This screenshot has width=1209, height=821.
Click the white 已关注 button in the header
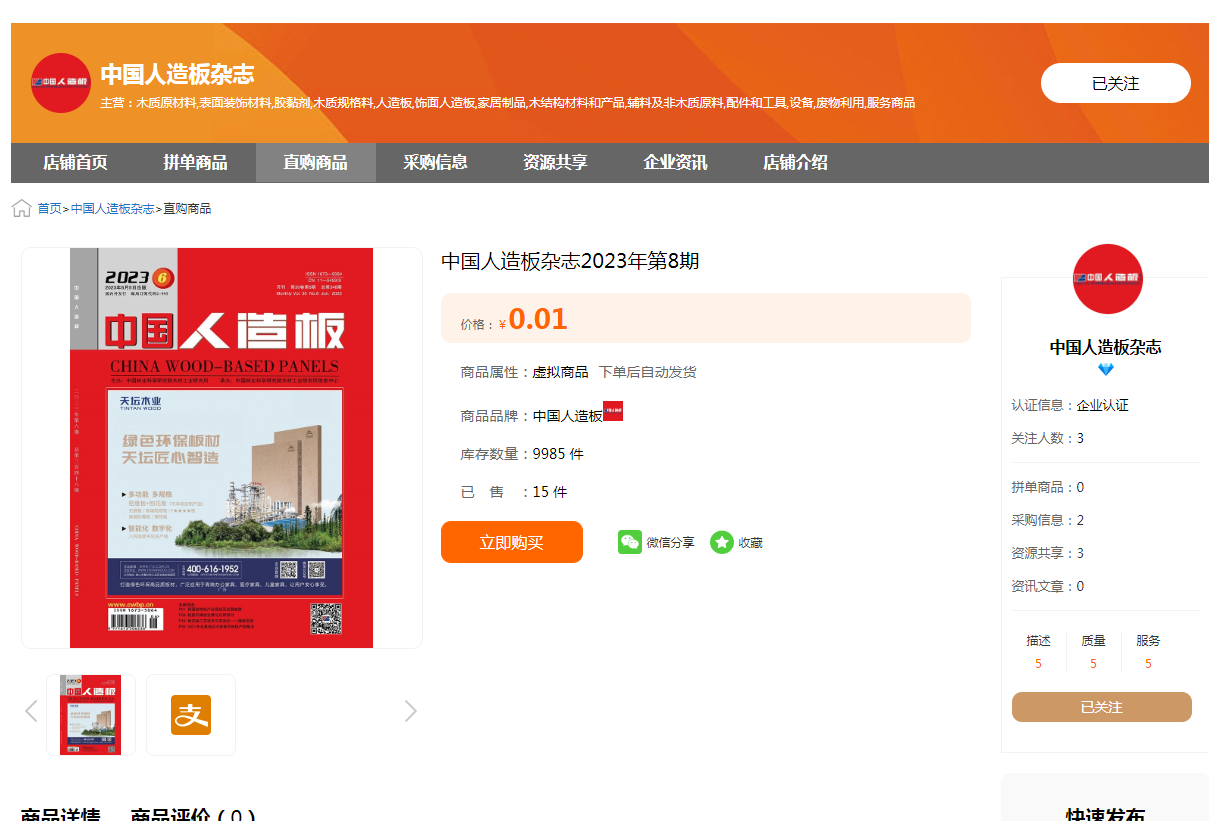[1116, 83]
